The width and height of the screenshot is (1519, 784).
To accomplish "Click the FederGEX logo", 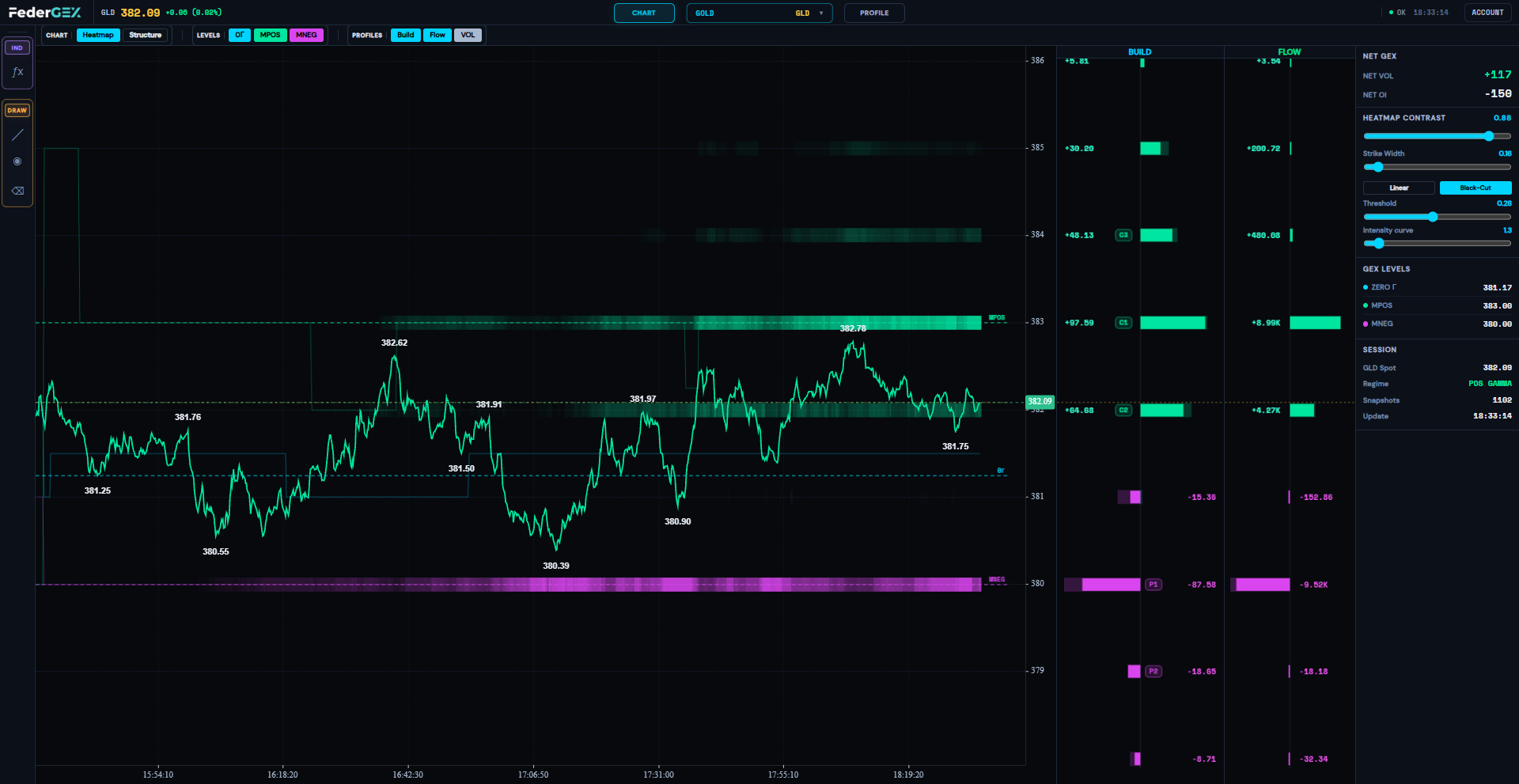I will click(x=45, y=13).
